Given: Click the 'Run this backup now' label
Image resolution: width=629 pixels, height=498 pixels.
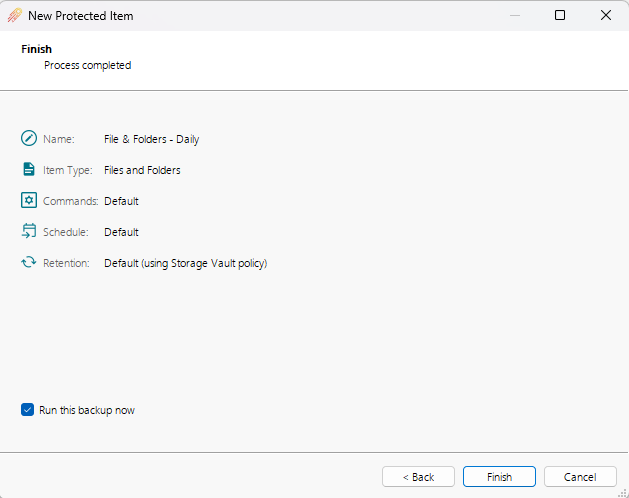Looking at the screenshot, I should 87,410.
